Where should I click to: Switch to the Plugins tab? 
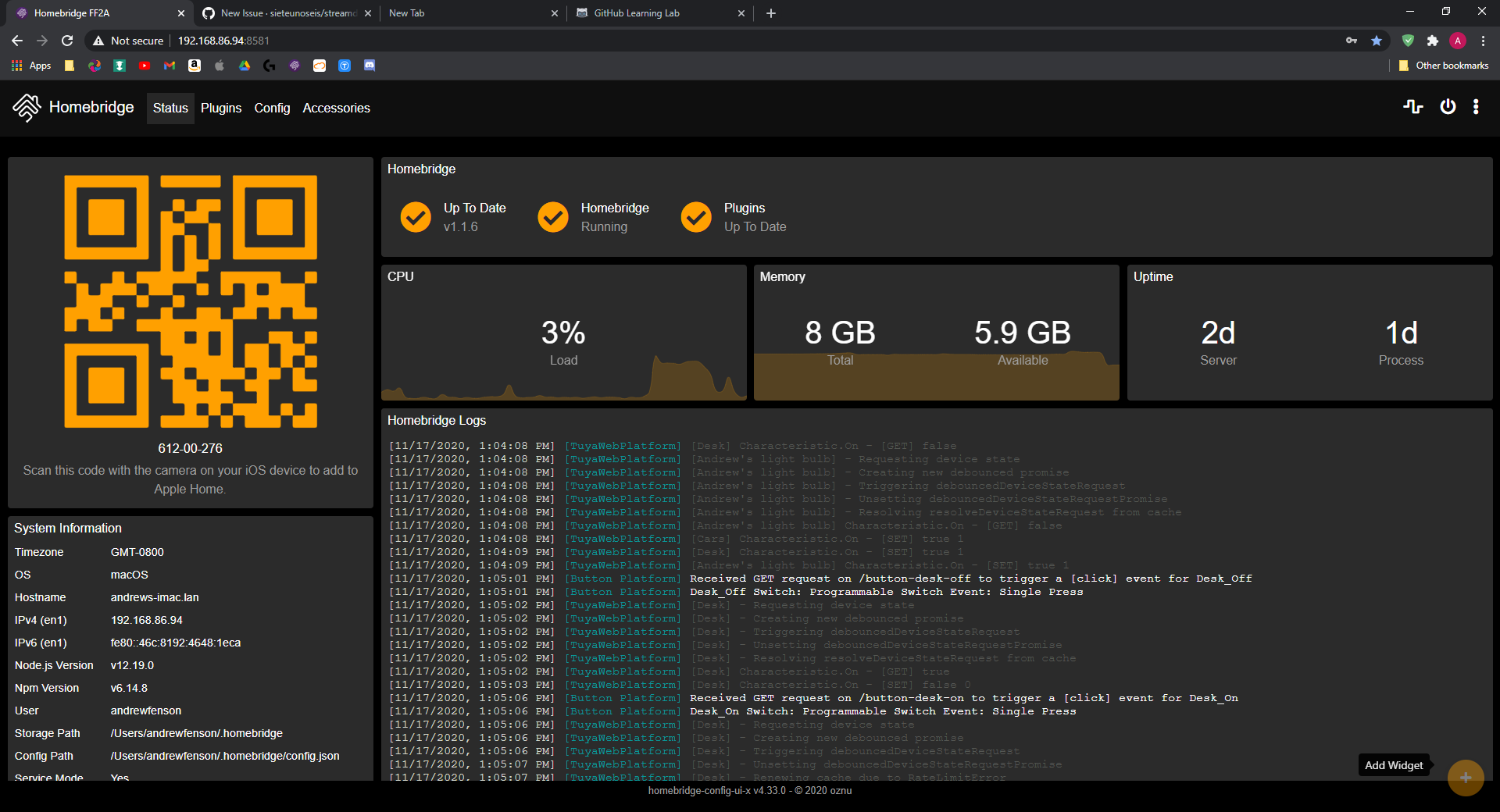click(x=221, y=108)
